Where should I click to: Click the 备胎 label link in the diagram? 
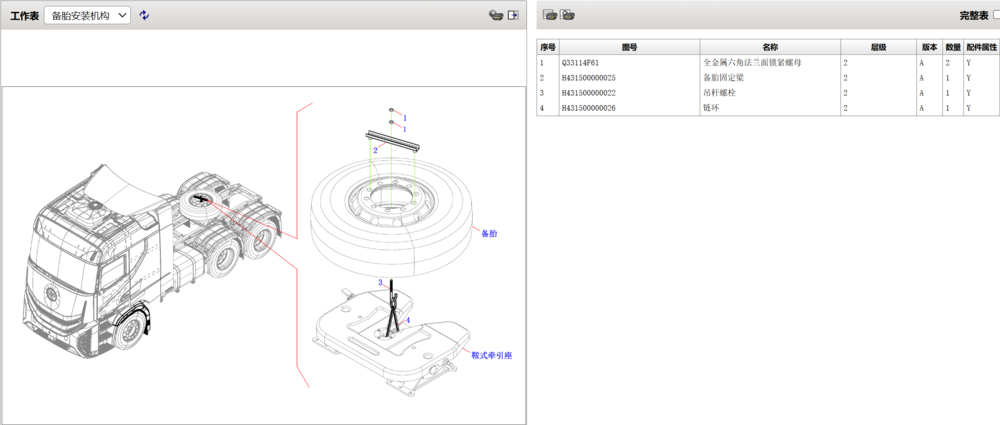pos(489,233)
